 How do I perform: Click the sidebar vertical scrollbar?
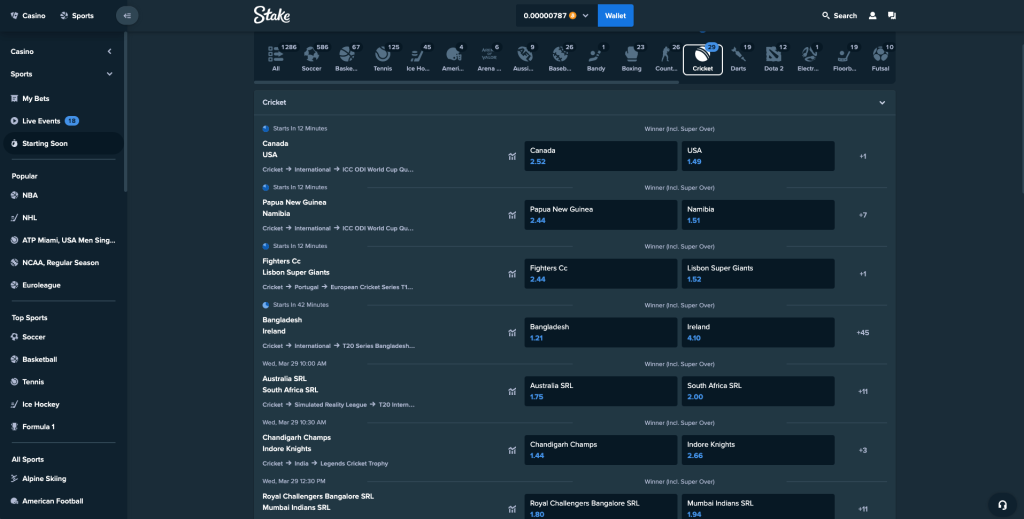[125, 111]
